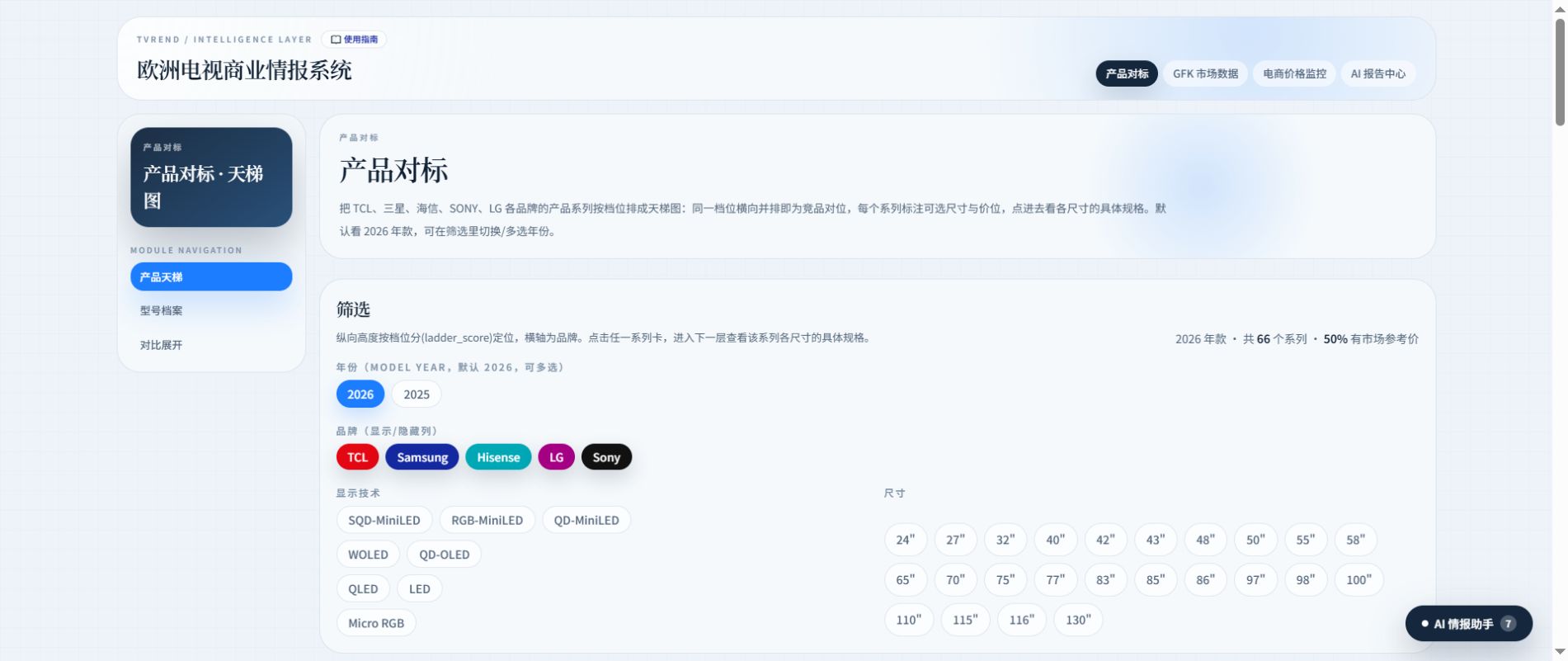Viewport: 1568px width, 661px height.
Task: Switch to the 产品对标 top tab
Action: 1127,73
